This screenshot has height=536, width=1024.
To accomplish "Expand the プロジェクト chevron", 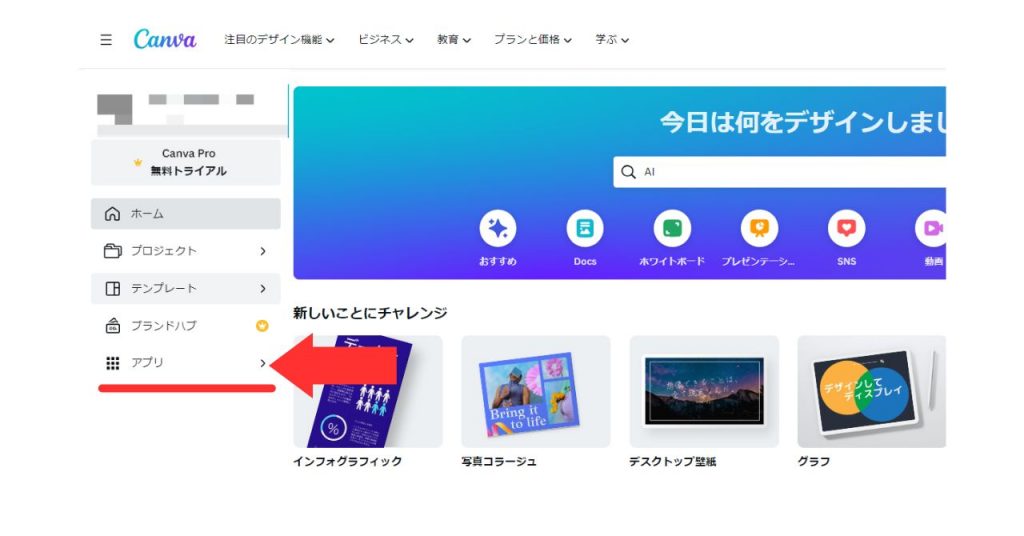I will pyautogui.click(x=263, y=251).
